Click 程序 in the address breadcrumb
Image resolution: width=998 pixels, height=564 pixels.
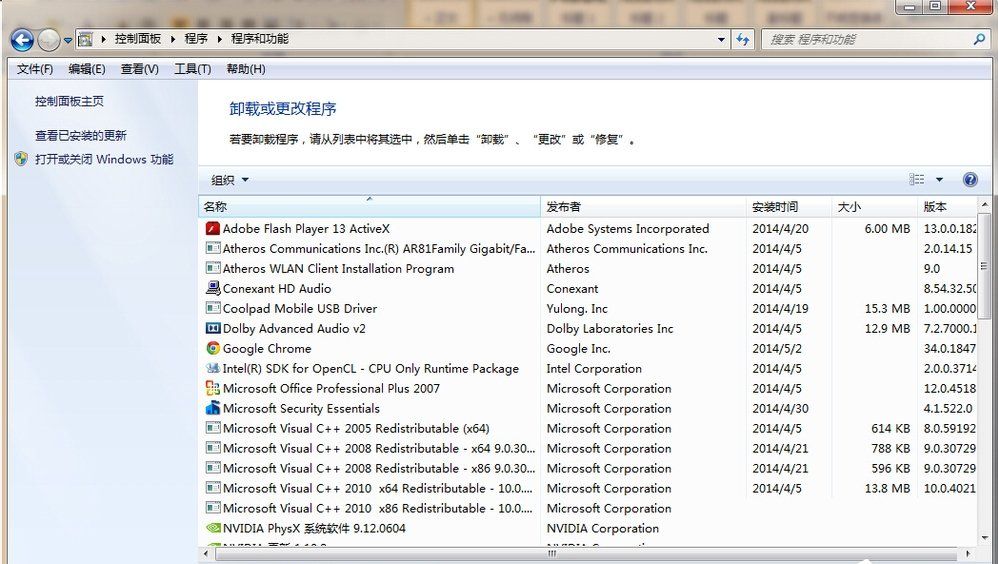[x=196, y=39]
